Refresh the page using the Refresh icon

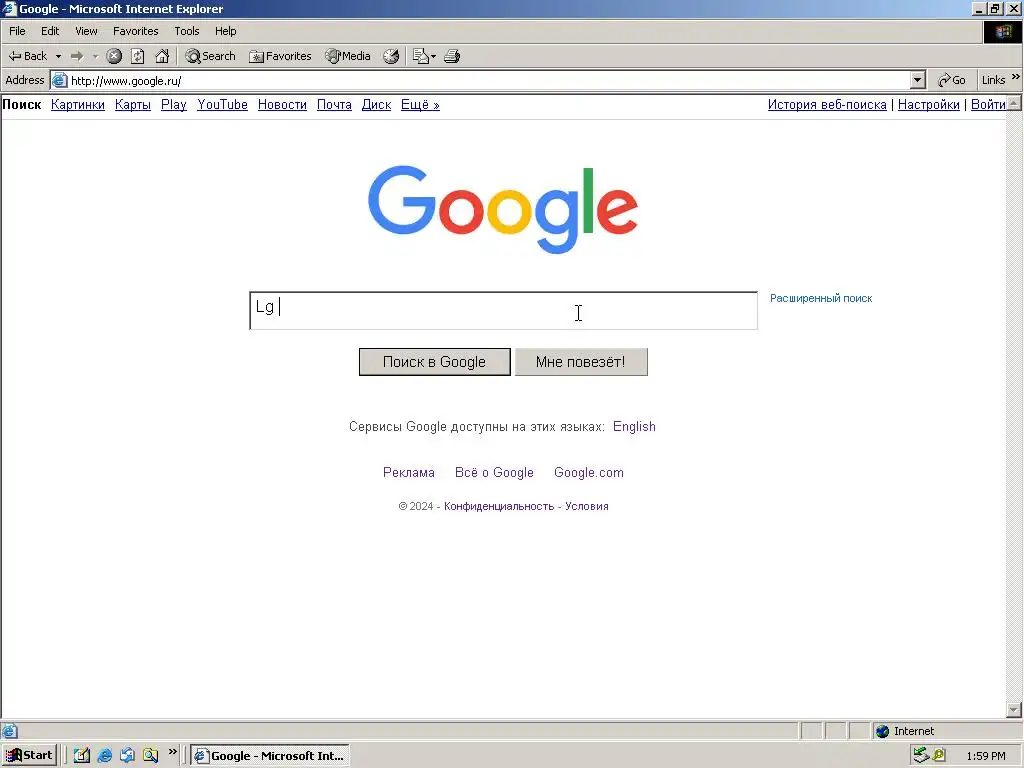coord(138,56)
